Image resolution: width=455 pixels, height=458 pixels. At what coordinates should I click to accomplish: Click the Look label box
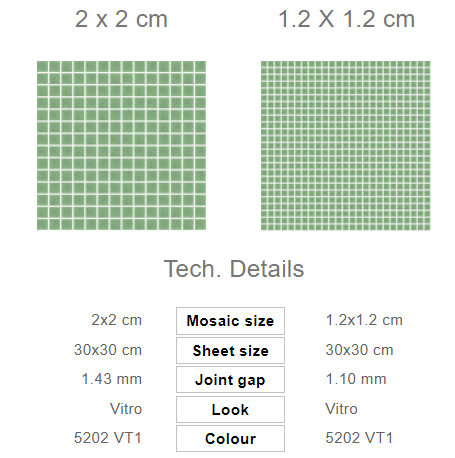[230, 409]
